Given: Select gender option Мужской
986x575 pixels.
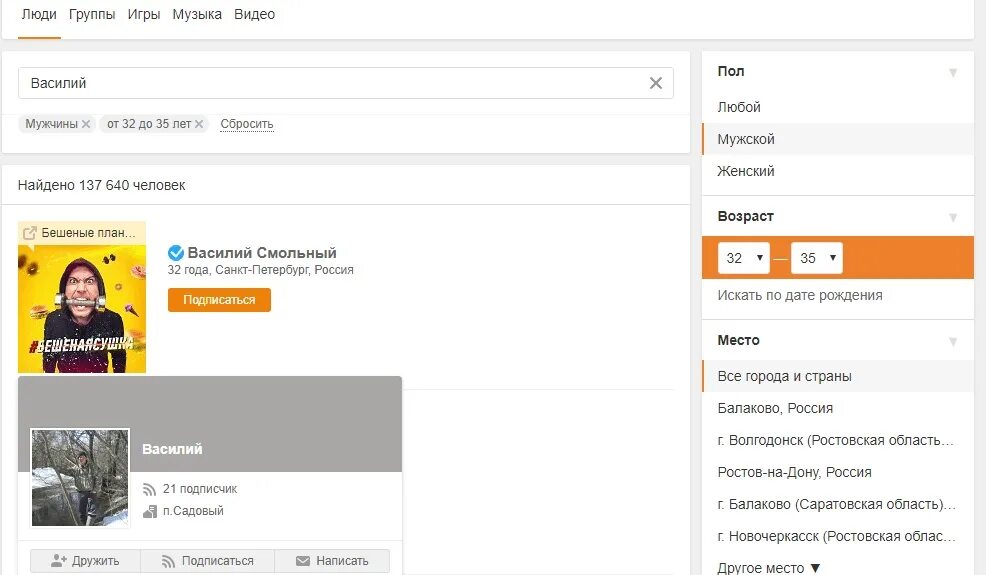Looking at the screenshot, I should click(x=838, y=139).
